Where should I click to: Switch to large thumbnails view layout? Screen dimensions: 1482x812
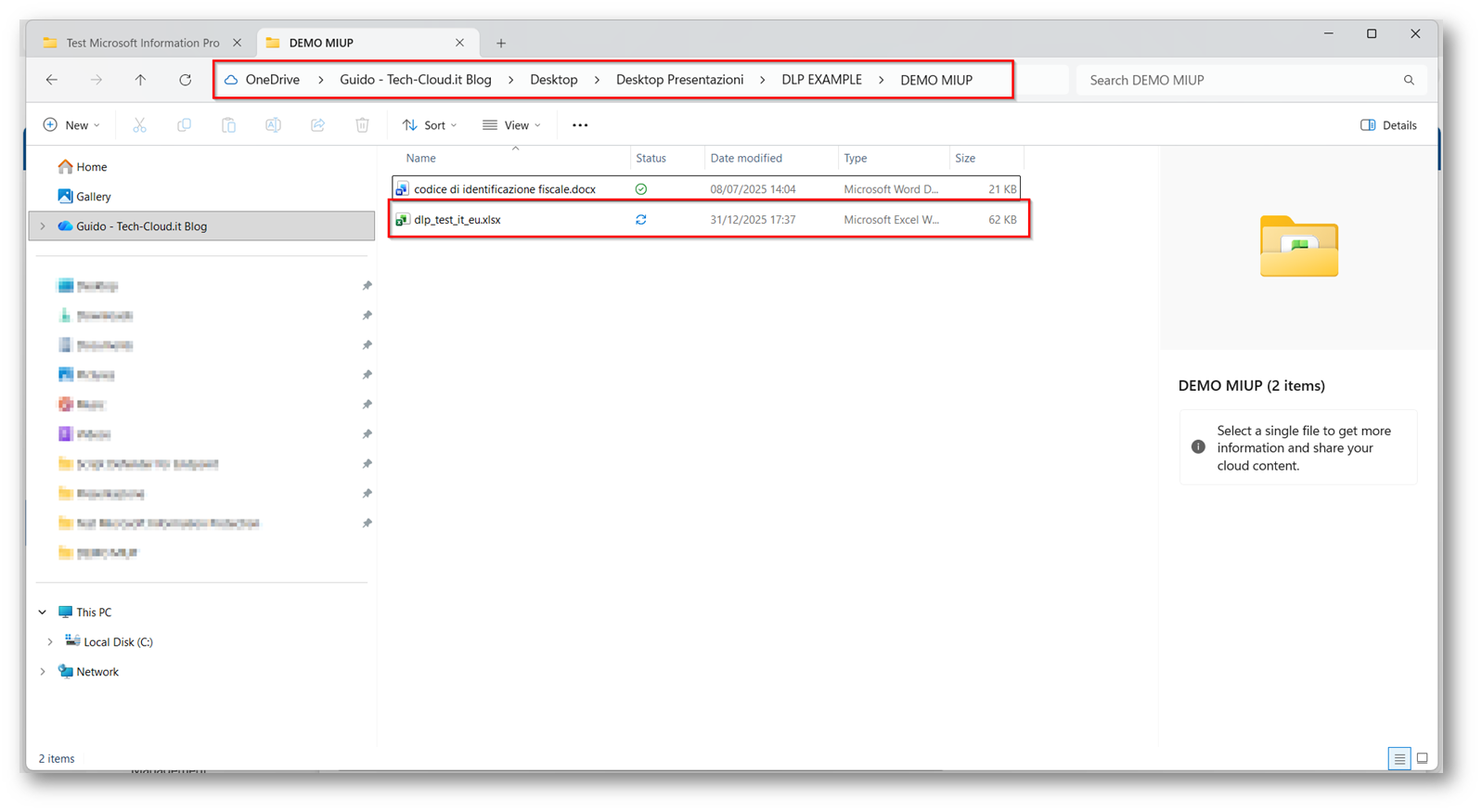pyautogui.click(x=1422, y=758)
